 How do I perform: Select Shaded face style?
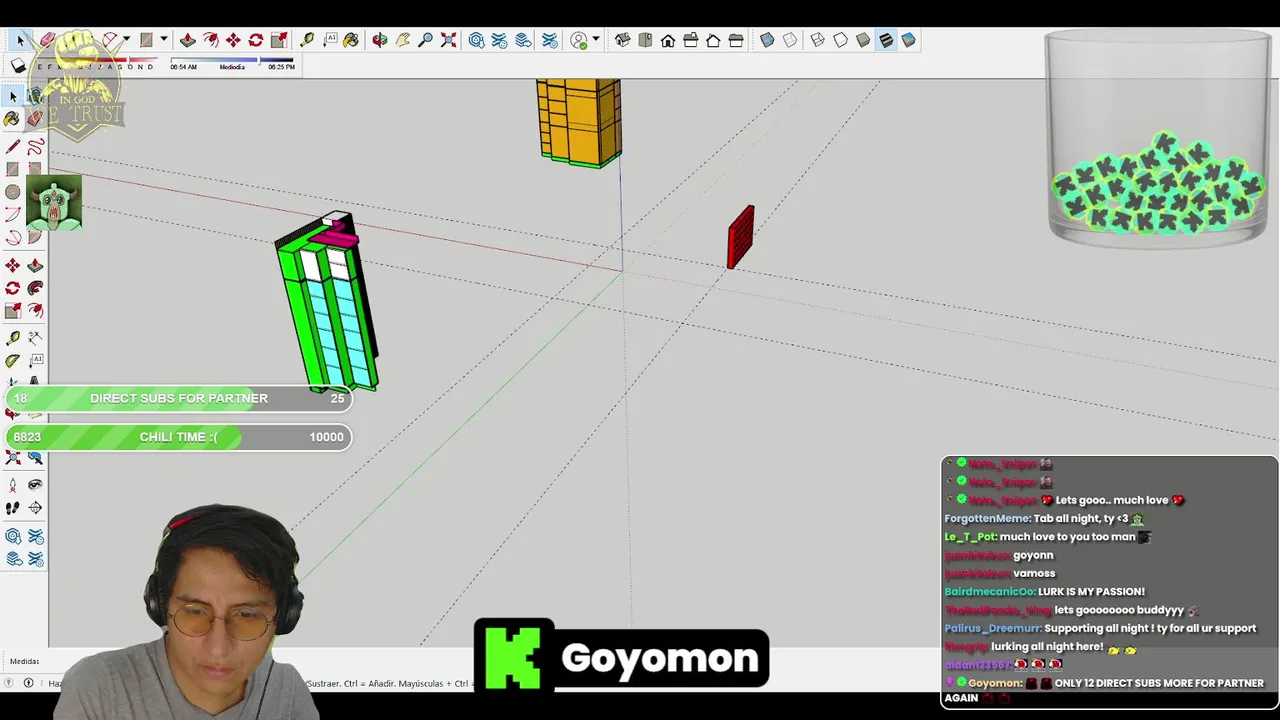point(863,40)
